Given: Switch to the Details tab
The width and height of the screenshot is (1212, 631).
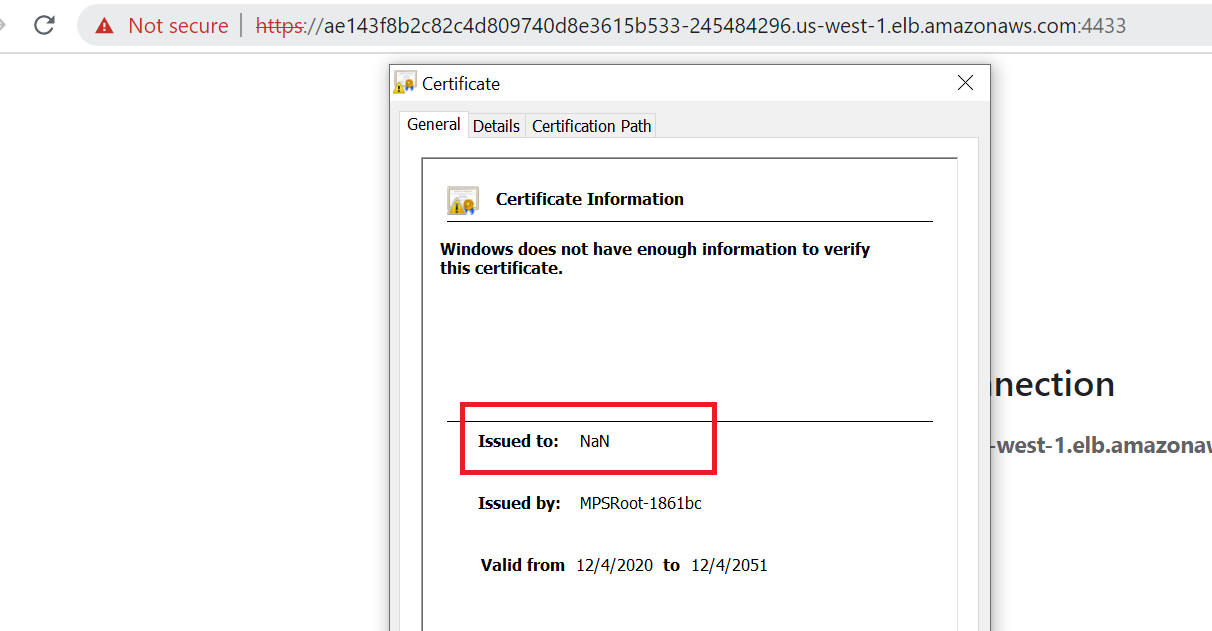Looking at the screenshot, I should [496, 125].
